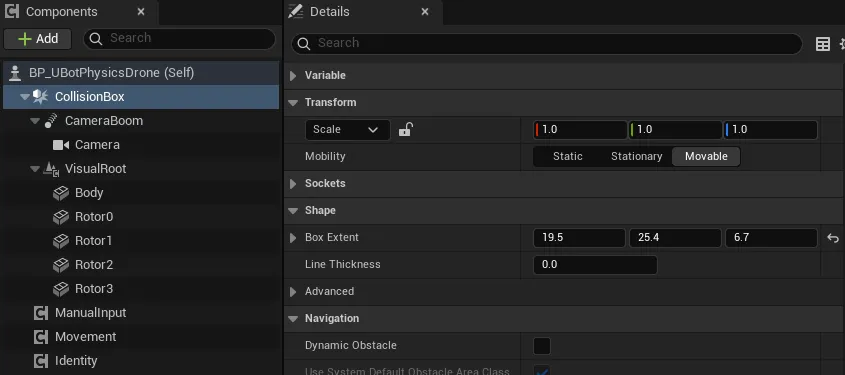Image resolution: width=845 pixels, height=375 pixels.
Task: Click the VisualRoot scene component icon
Action: coord(51,169)
